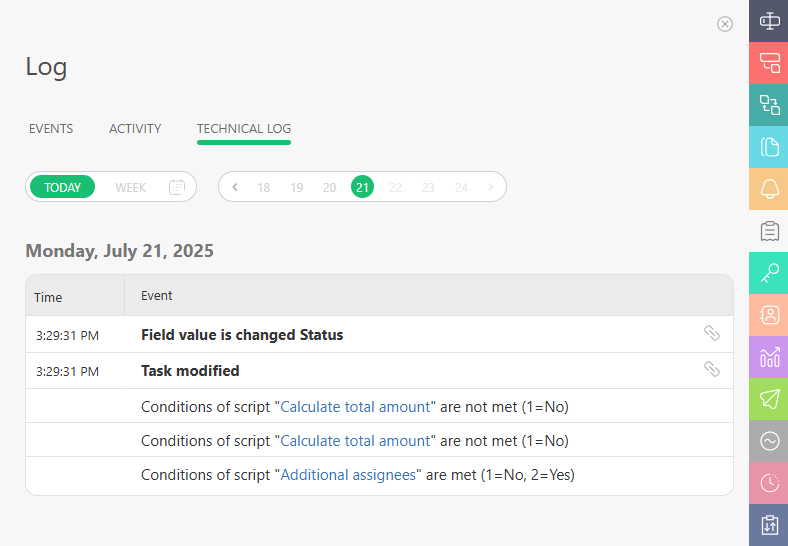The width and height of the screenshot is (788, 546).
Task: Open the signpost icon in sidebar
Action: (769, 21)
